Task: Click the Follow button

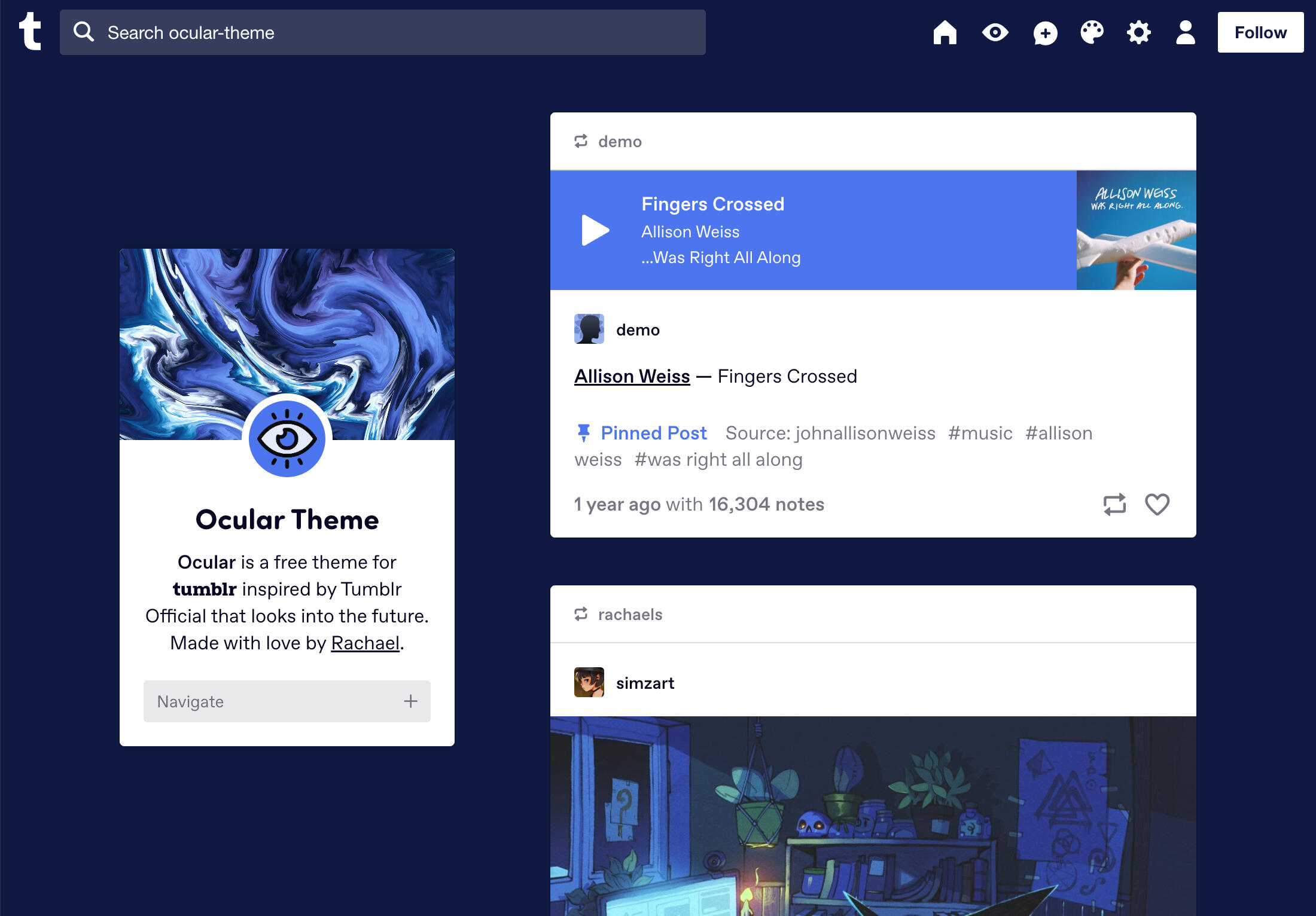Action: [x=1260, y=32]
